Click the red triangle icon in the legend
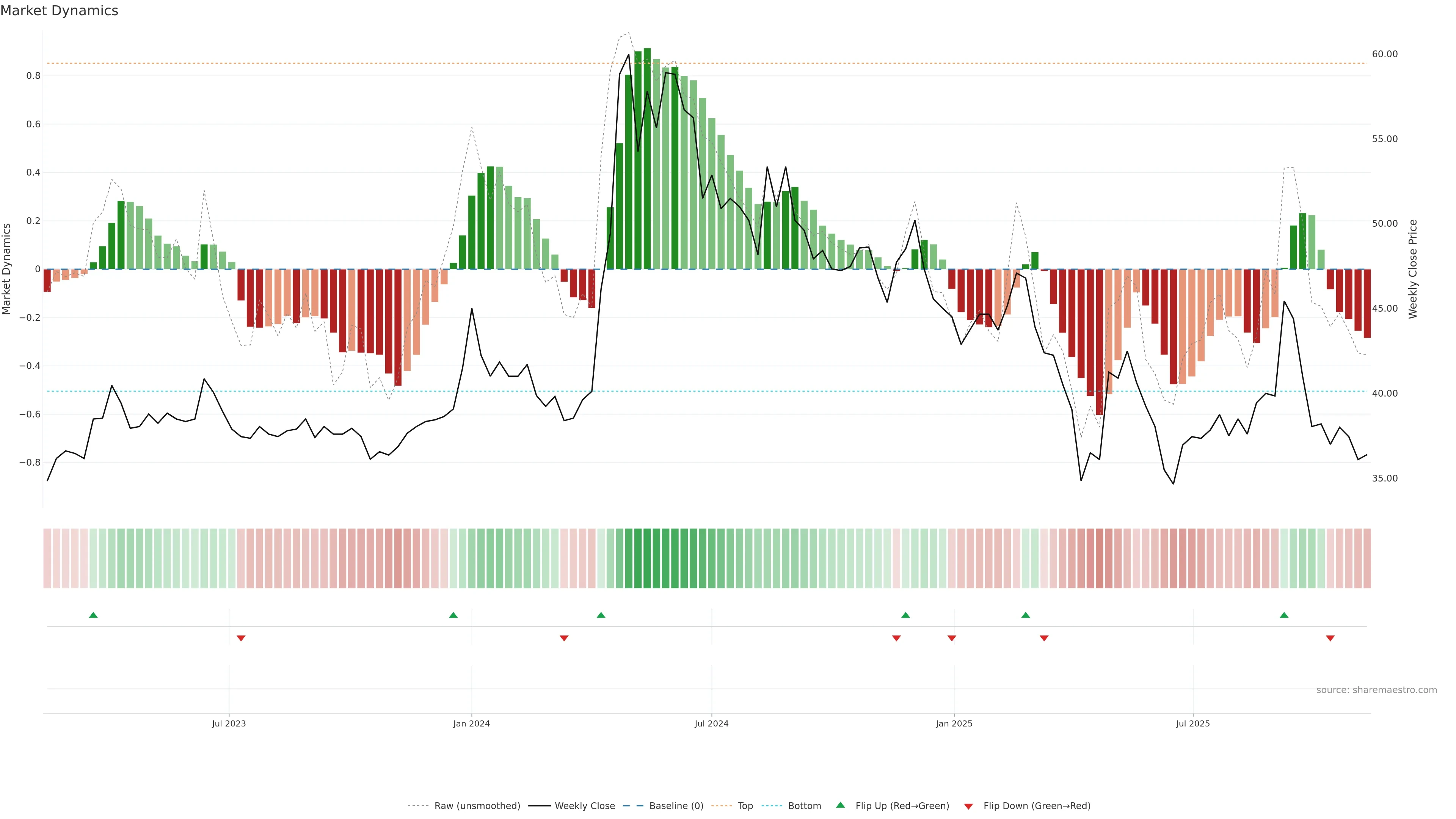The height and width of the screenshot is (819, 1456). pos(968,806)
